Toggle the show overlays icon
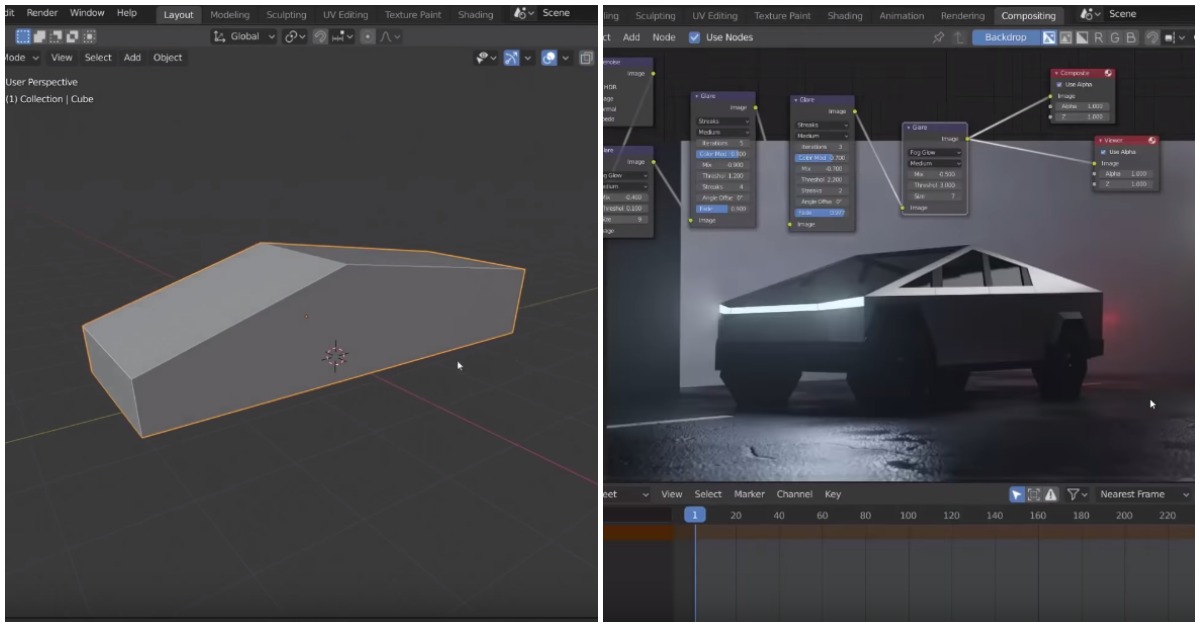 [x=549, y=58]
